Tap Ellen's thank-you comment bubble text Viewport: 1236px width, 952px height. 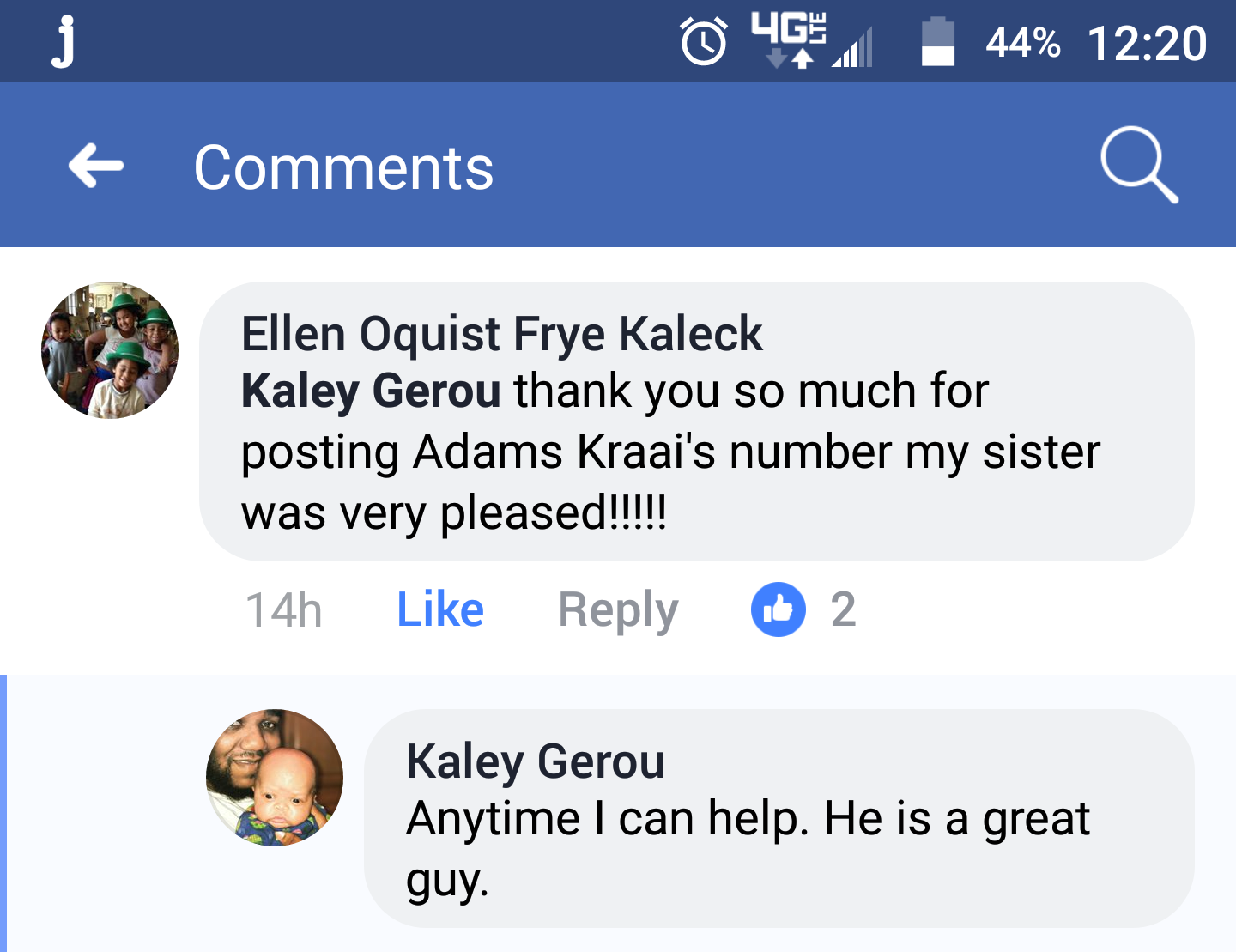tap(669, 452)
